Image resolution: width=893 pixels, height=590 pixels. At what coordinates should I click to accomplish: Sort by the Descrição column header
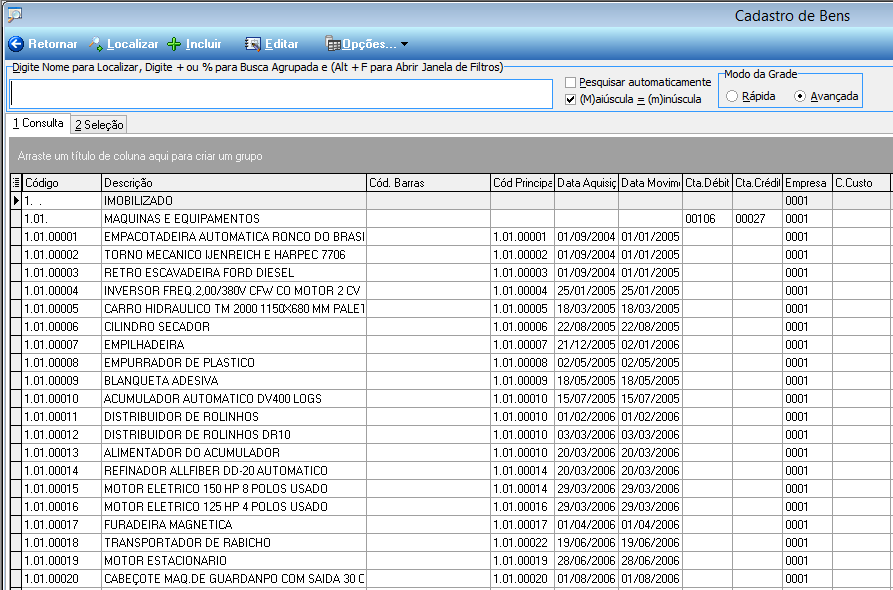pos(234,183)
